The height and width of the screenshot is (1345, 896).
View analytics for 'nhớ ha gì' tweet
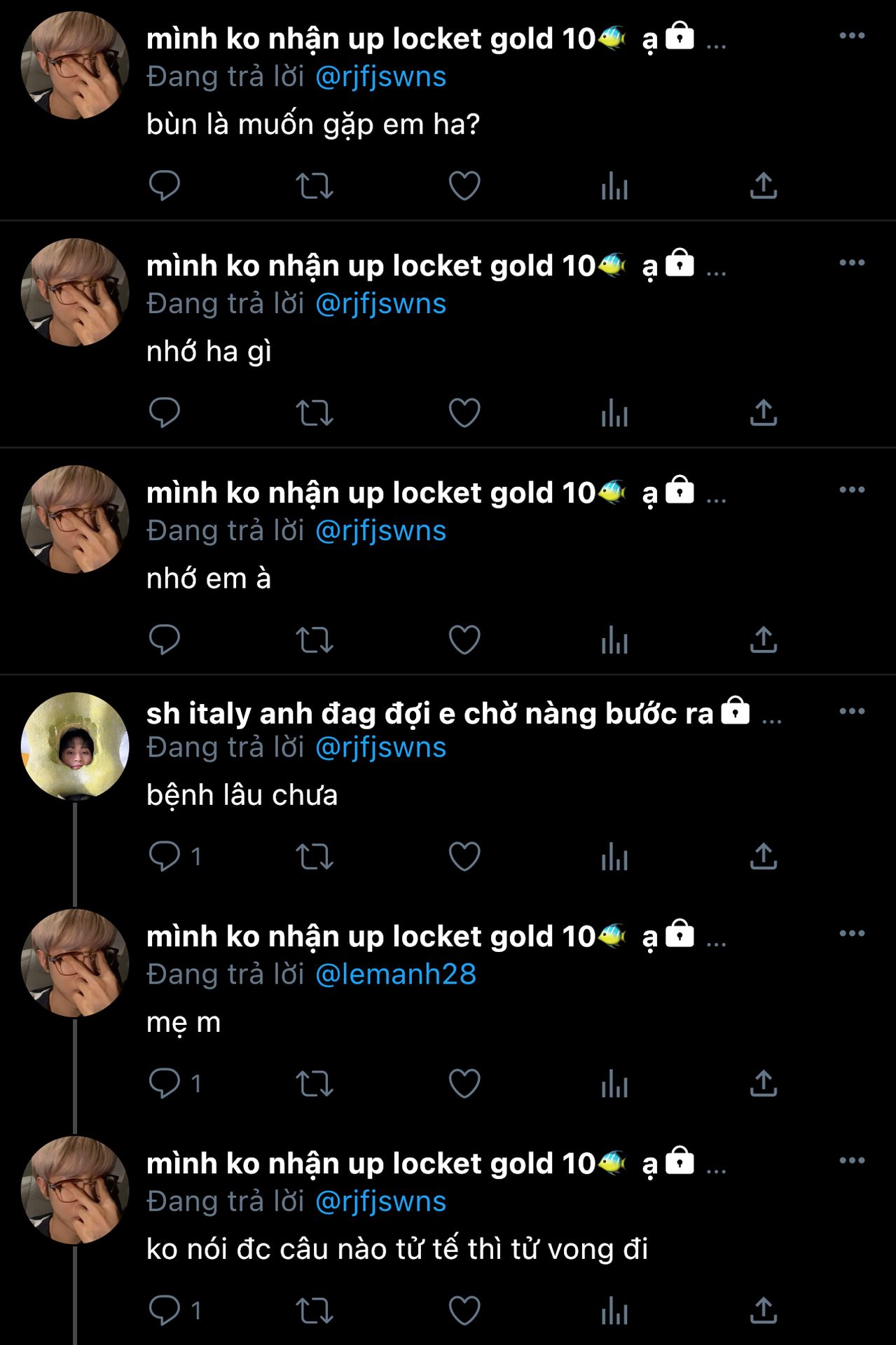tap(614, 413)
